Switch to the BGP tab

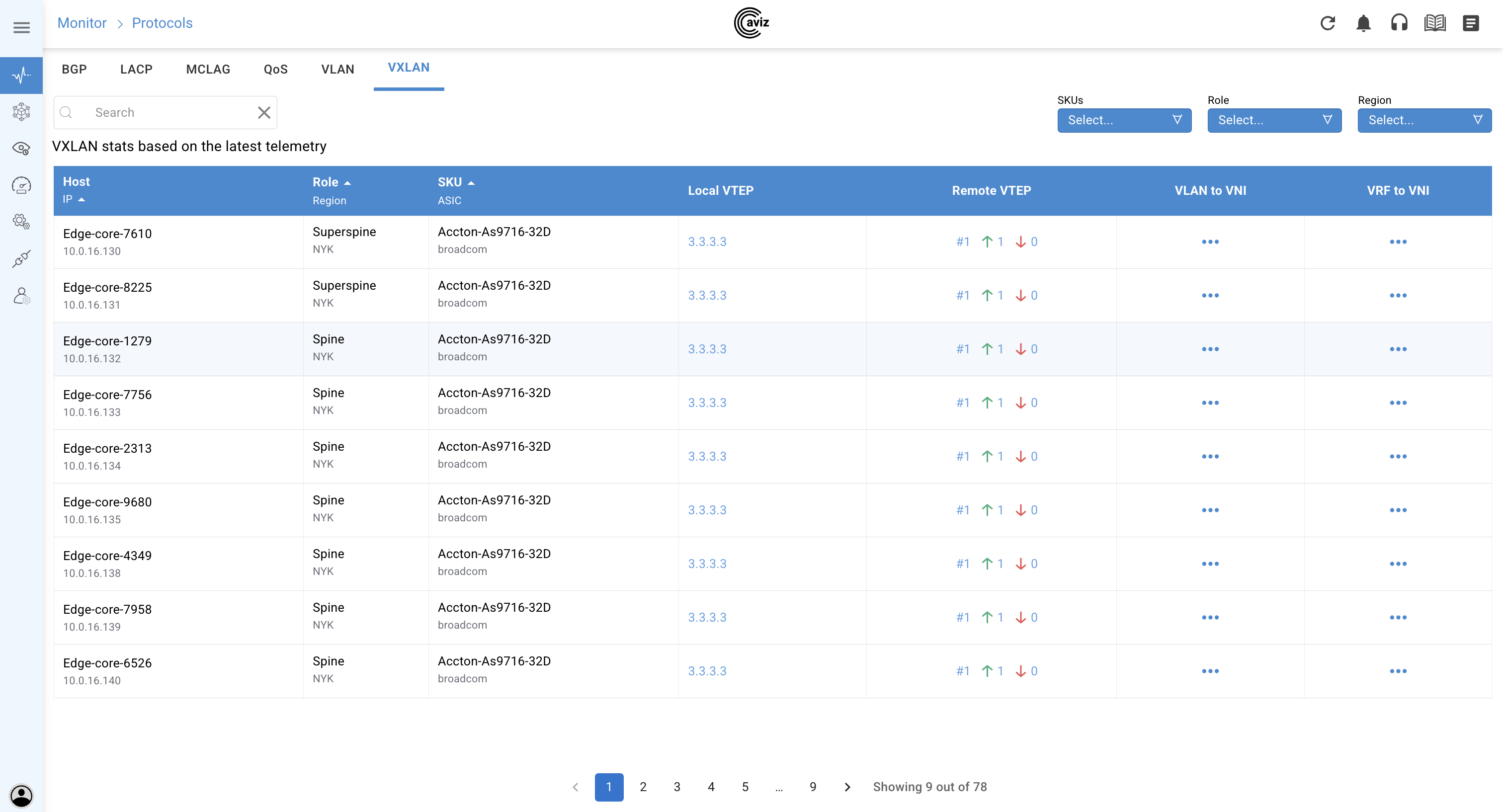(74, 70)
